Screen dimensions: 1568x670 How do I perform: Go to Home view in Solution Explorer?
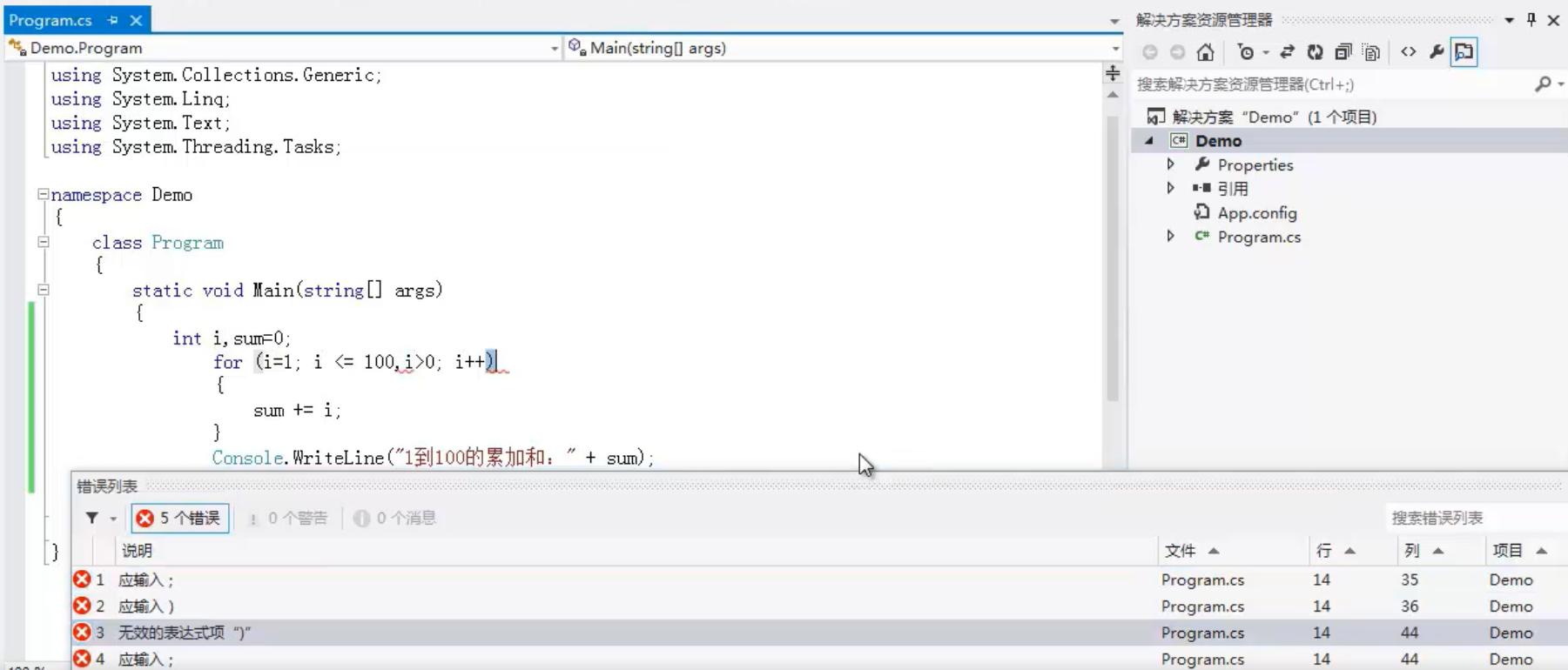click(x=1205, y=52)
